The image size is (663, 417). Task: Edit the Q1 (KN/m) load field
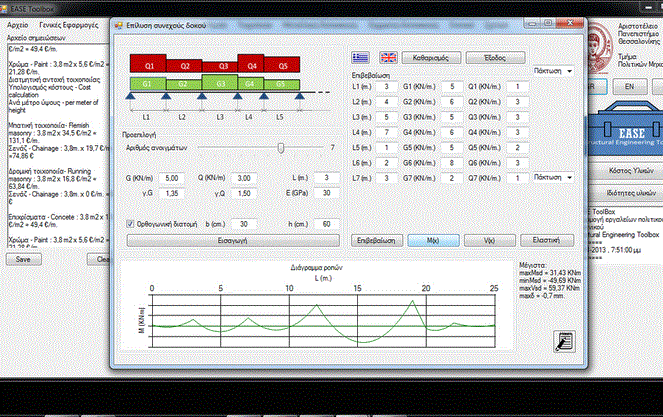517,87
